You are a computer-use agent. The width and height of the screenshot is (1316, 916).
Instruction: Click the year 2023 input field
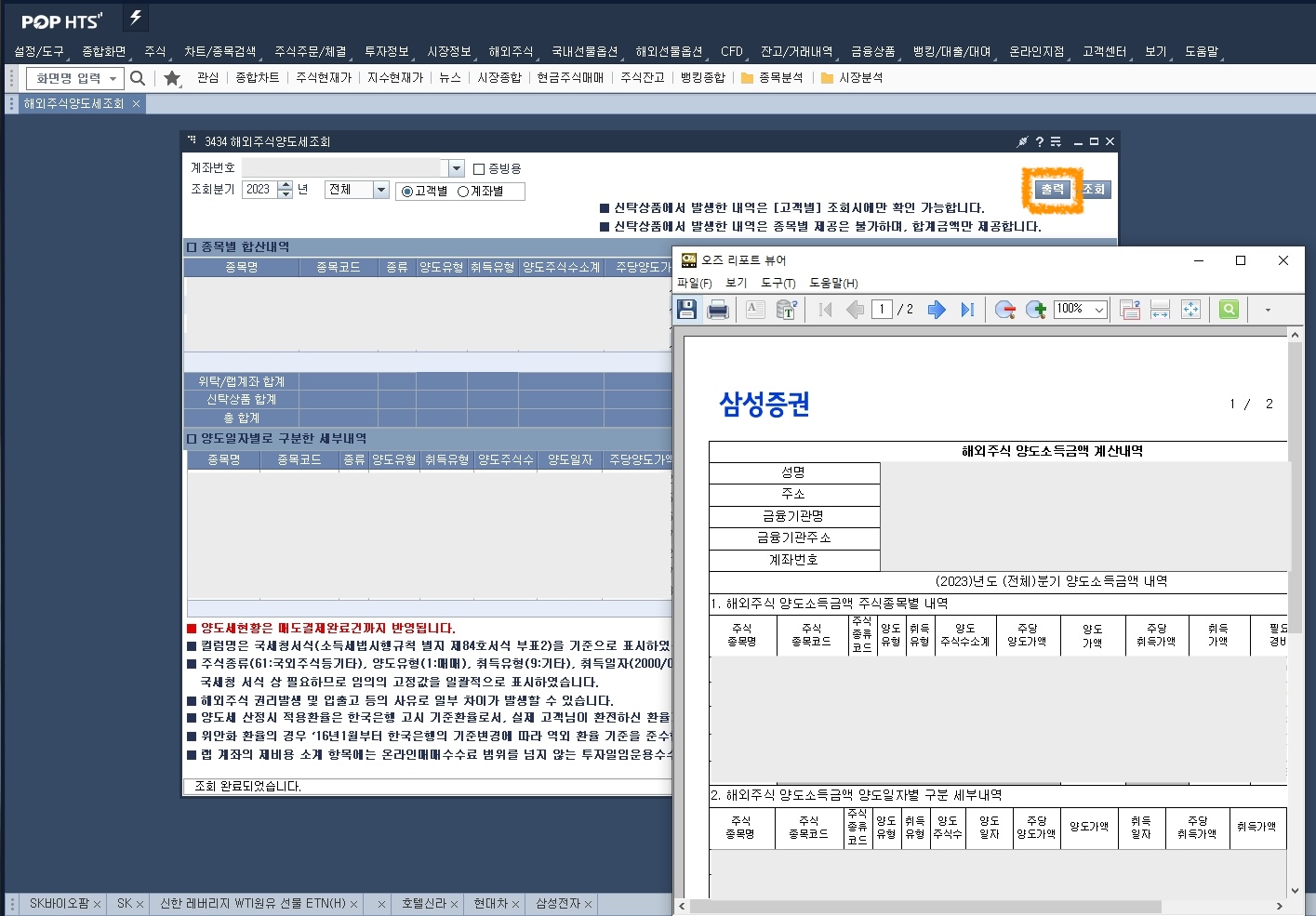[x=259, y=190]
